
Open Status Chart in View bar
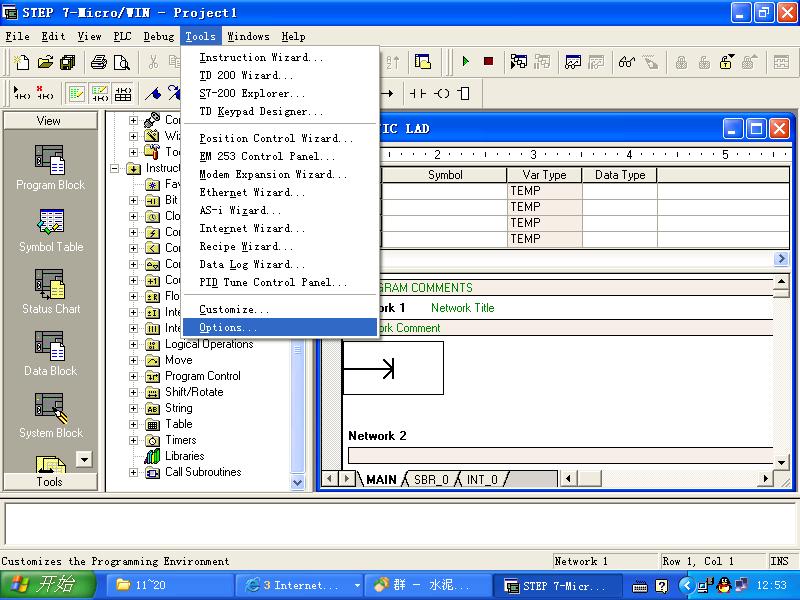pyautogui.click(x=50, y=292)
